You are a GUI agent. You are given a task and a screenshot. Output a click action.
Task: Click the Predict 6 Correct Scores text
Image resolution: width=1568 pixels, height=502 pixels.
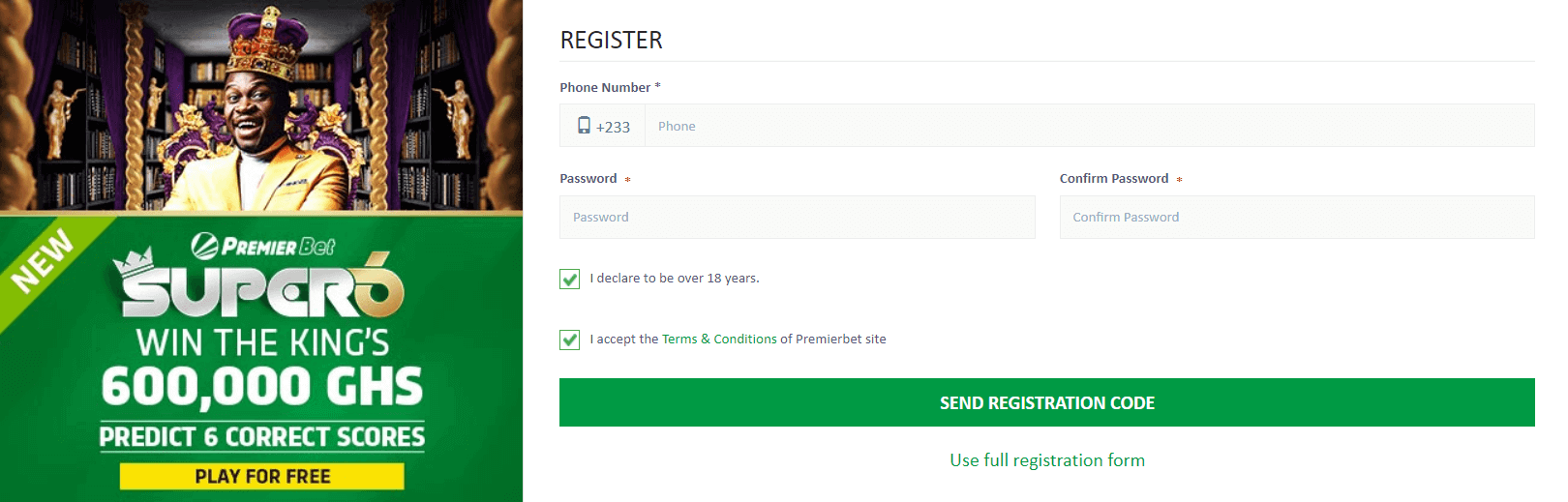click(x=262, y=437)
